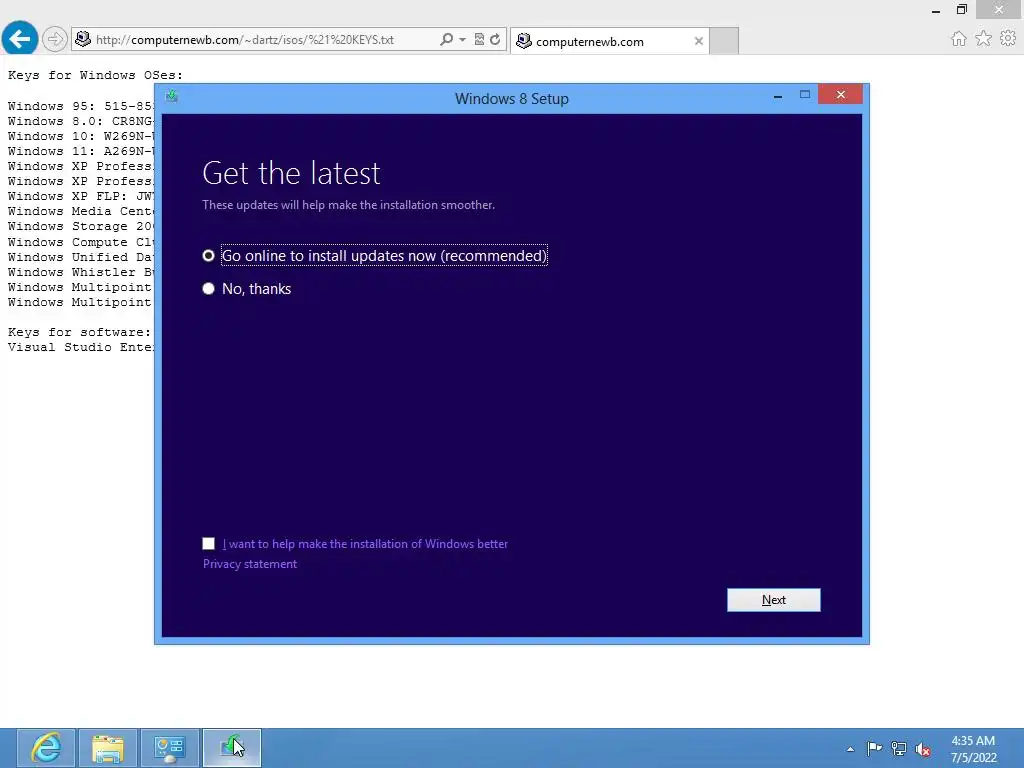Screen dimensions: 1024x768
Task: Refresh the page in Internet Explorer
Action: point(495,40)
